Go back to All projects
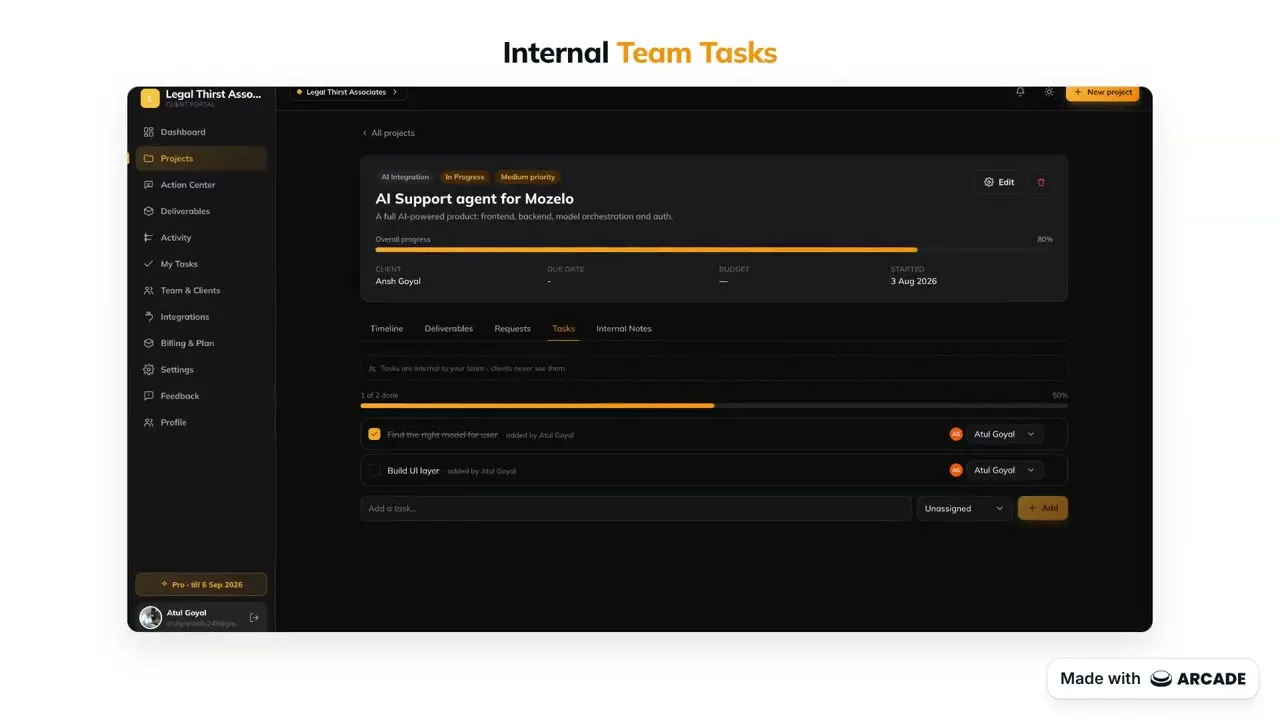 388,133
